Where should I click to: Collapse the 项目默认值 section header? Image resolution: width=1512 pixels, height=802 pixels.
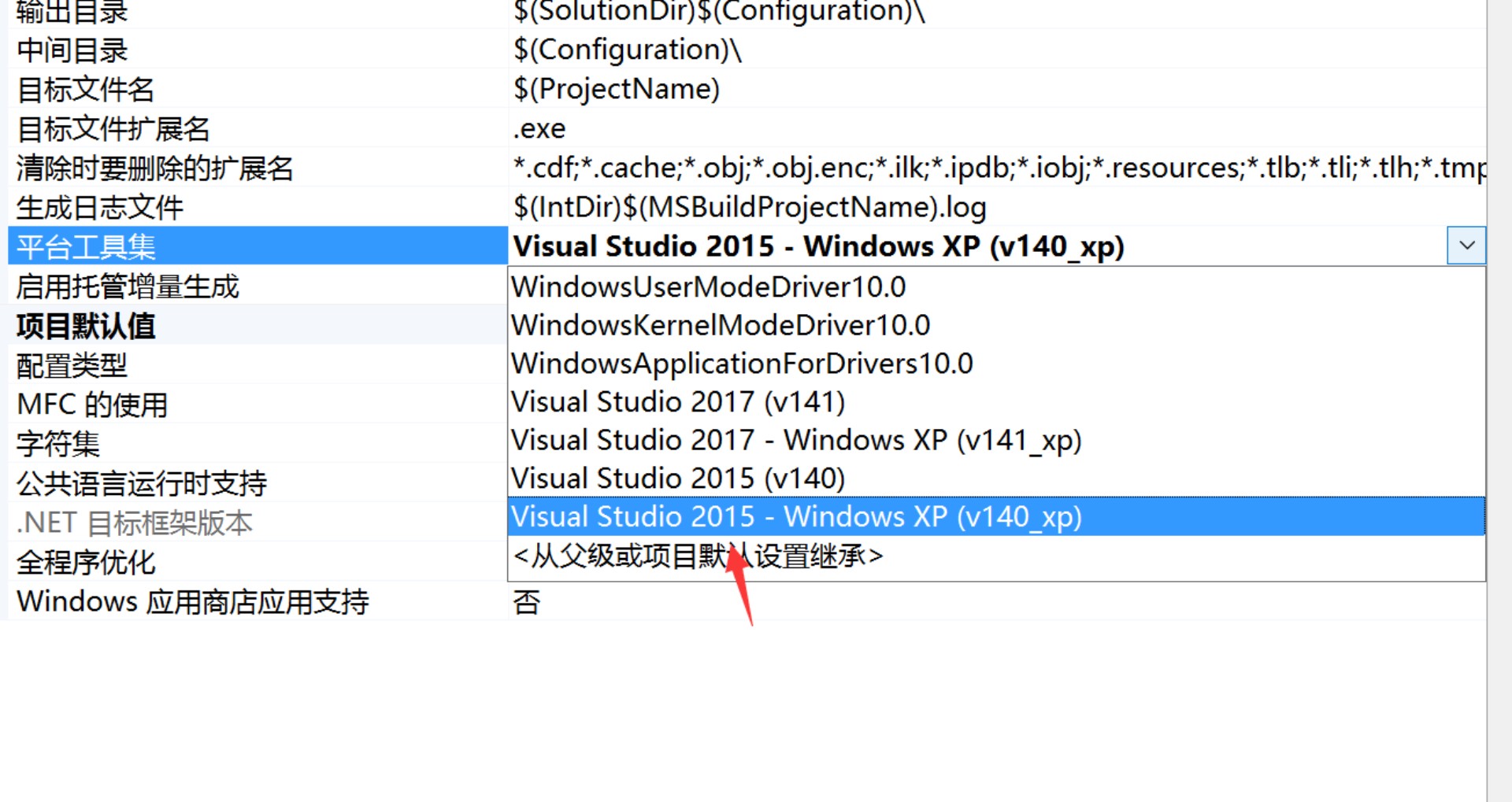87,326
